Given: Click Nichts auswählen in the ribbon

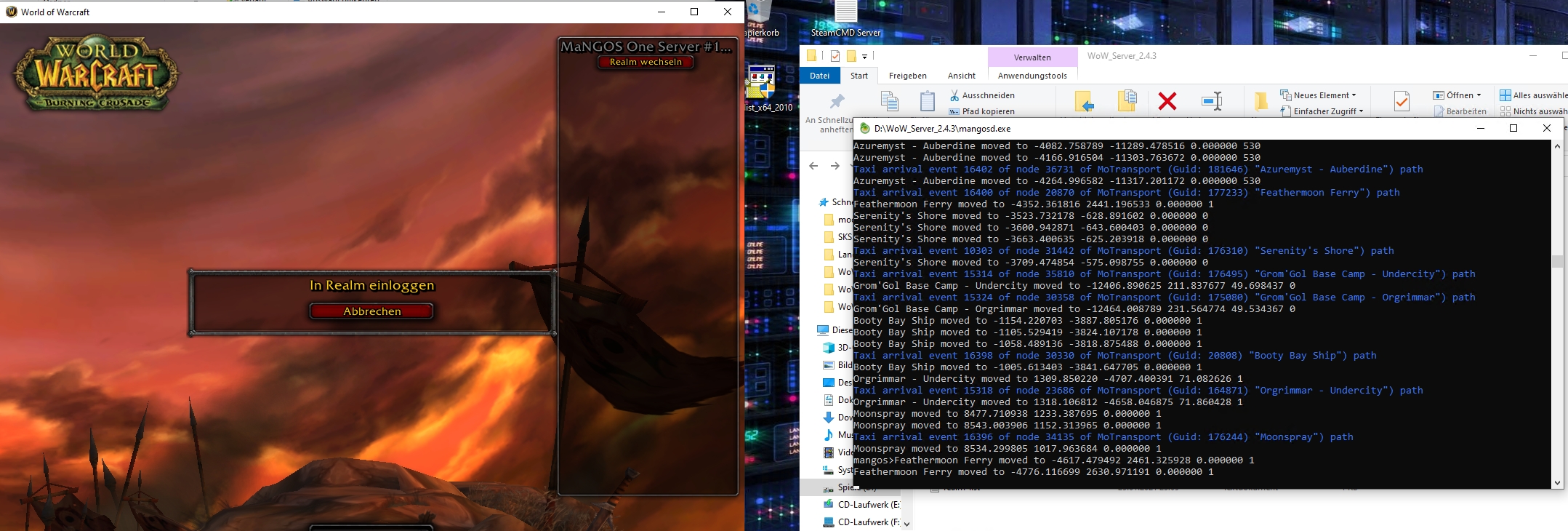Looking at the screenshot, I should click(1533, 111).
